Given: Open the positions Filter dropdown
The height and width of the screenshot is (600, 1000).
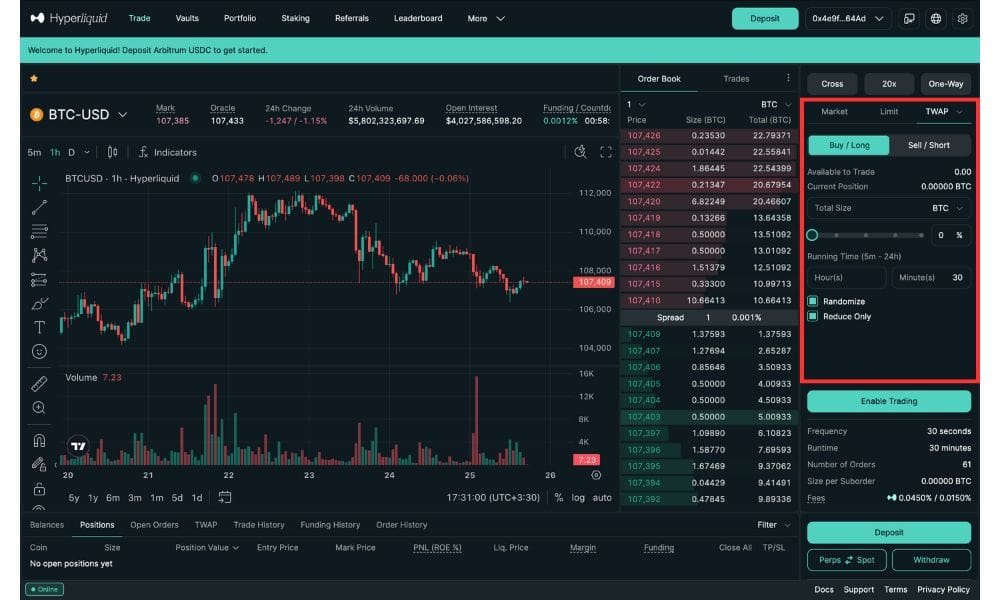Looking at the screenshot, I should [x=774, y=525].
